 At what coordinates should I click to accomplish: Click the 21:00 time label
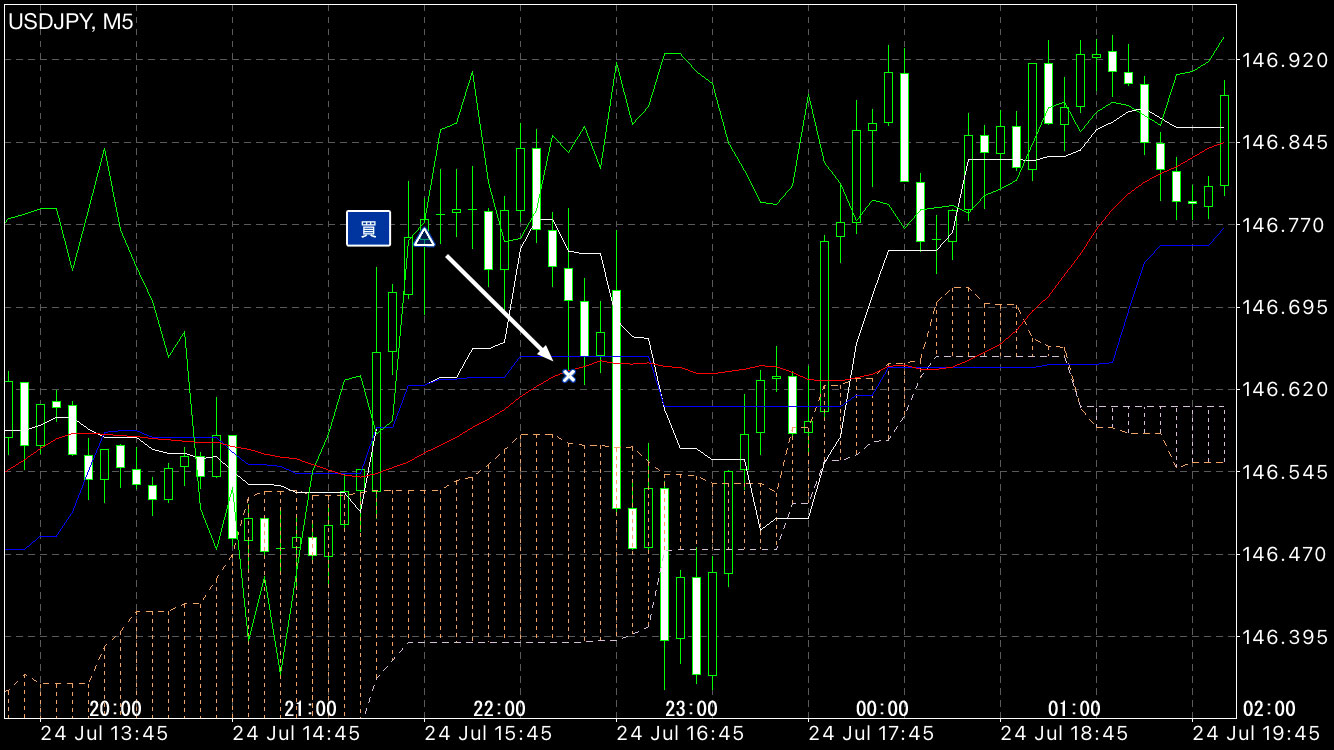coord(310,709)
